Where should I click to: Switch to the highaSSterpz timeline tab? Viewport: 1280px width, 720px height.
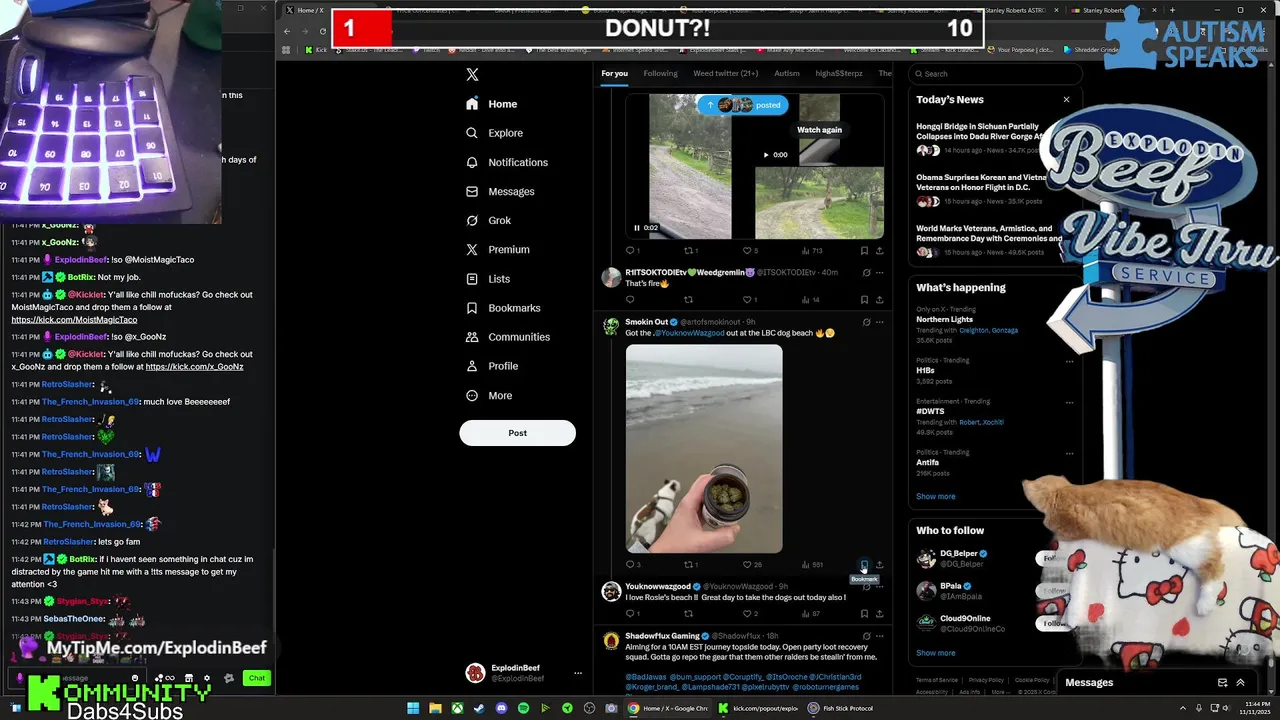pos(838,73)
